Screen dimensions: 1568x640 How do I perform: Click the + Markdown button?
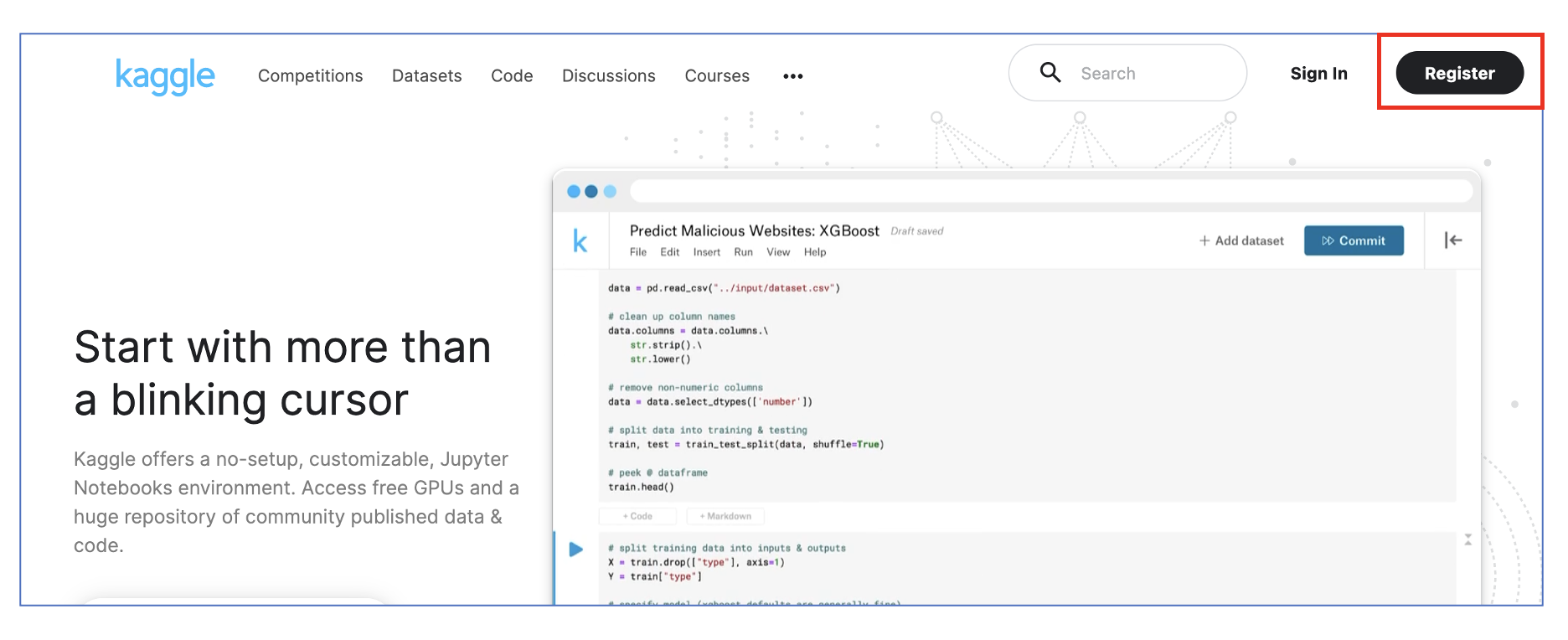[725, 516]
